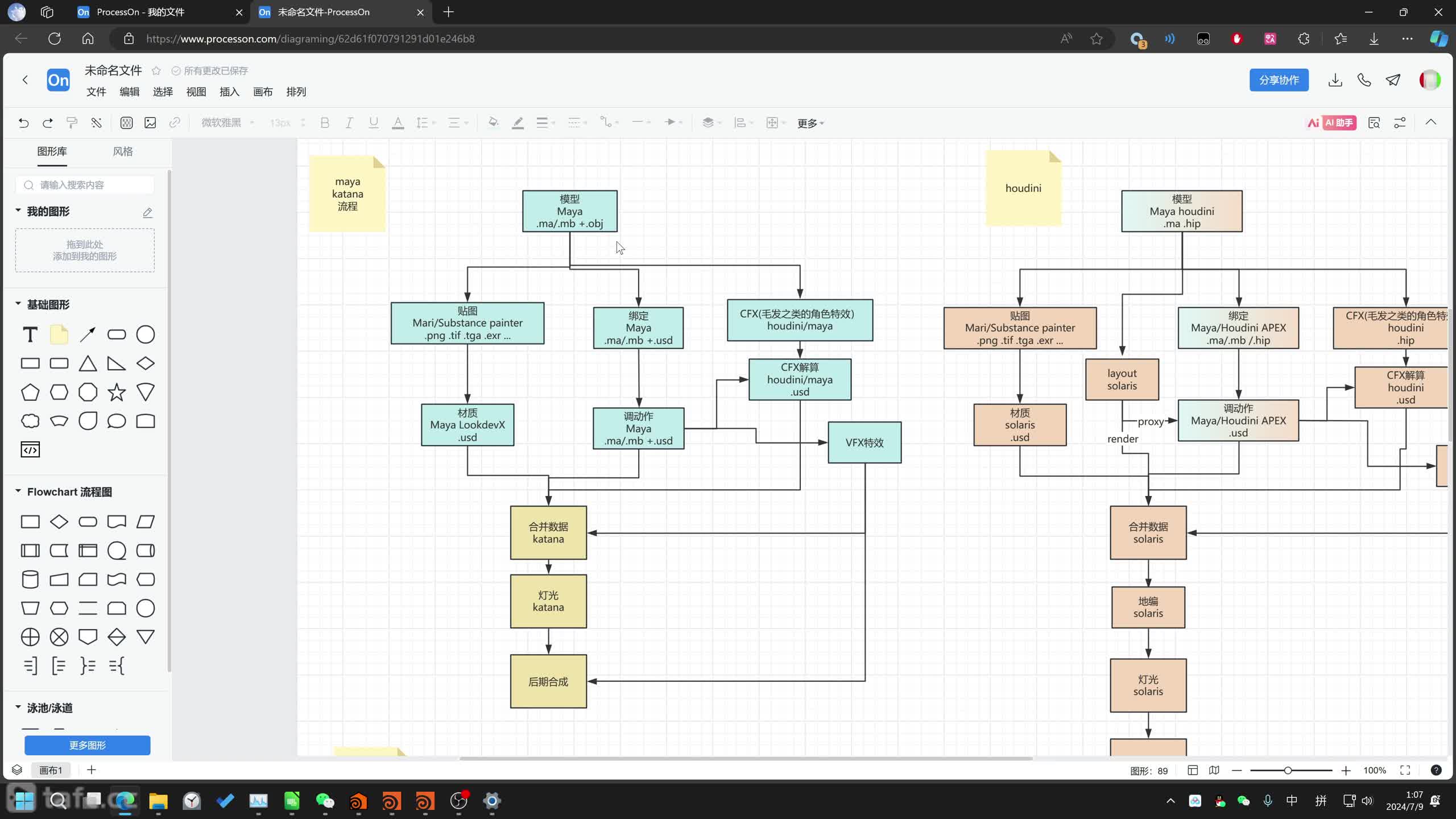
Task: Open the fill color bucket
Action: (493, 123)
